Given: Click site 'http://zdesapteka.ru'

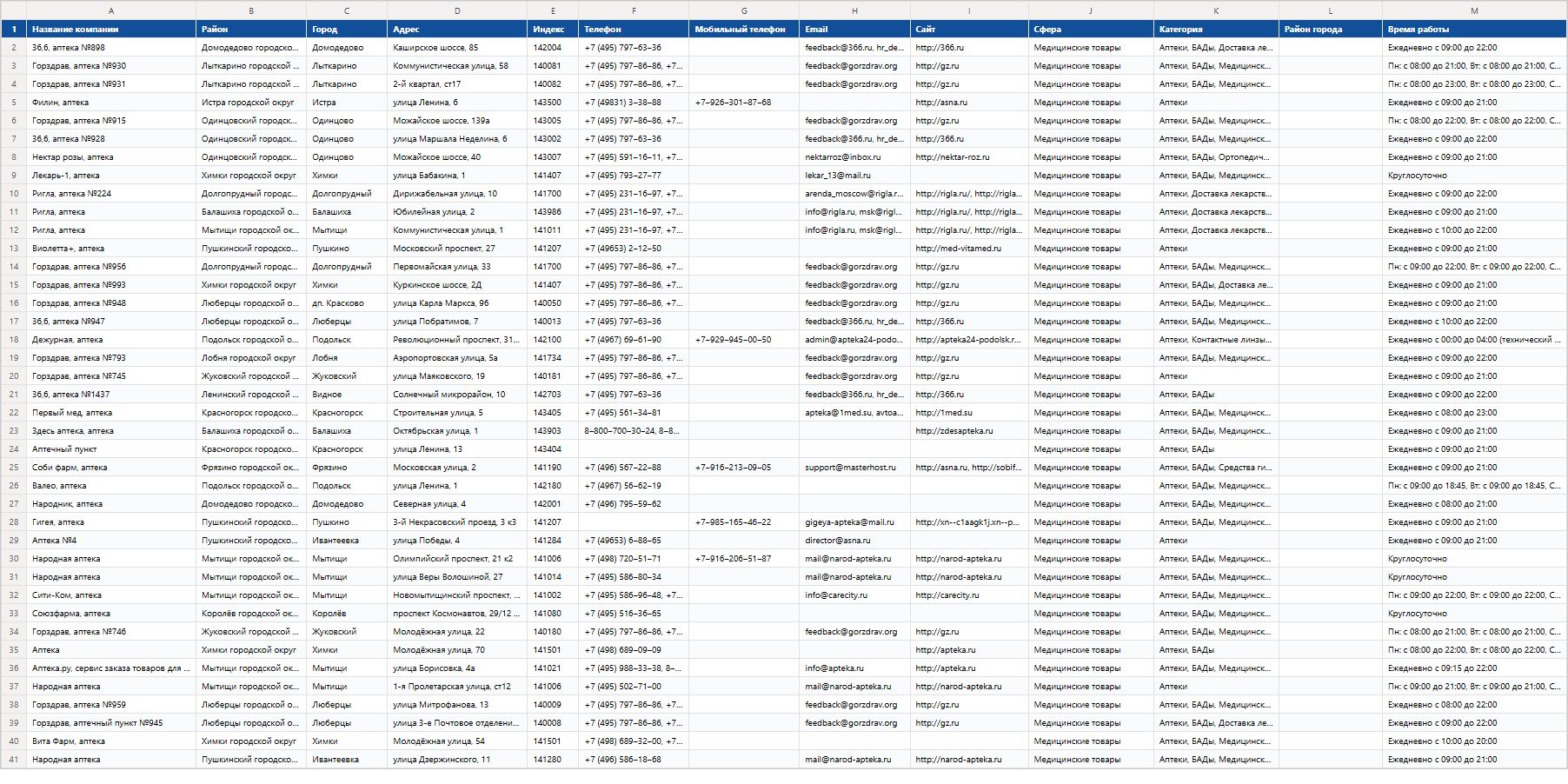Looking at the screenshot, I should click(x=969, y=431).
